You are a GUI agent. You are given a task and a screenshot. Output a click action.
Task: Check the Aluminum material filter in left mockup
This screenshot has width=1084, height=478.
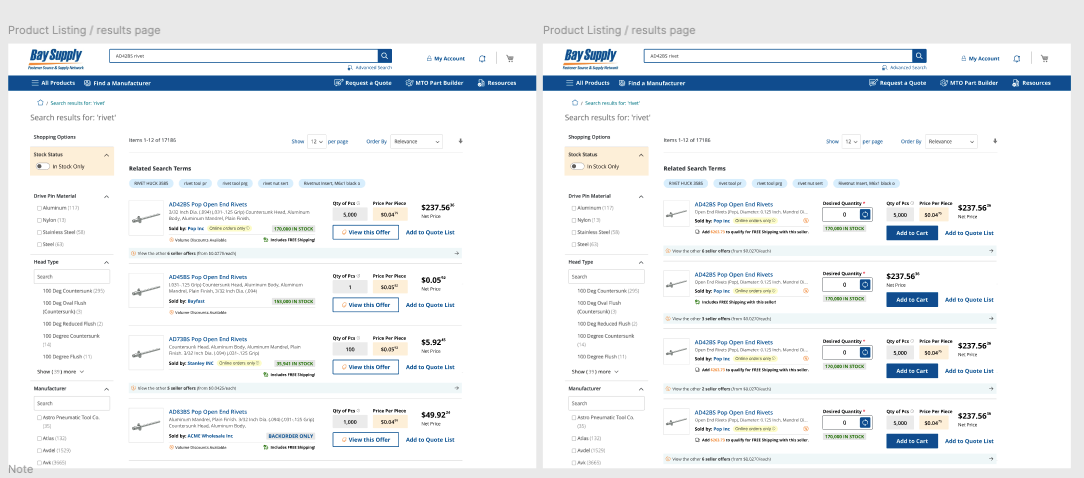(38, 208)
